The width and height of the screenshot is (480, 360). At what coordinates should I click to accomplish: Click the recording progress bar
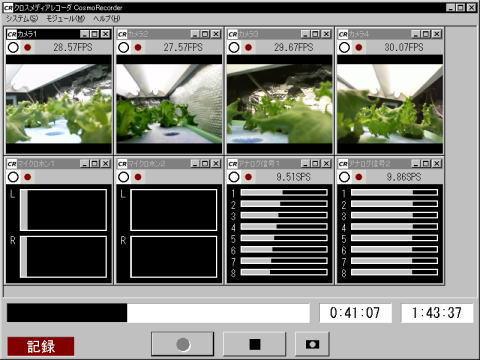pyautogui.click(x=158, y=313)
